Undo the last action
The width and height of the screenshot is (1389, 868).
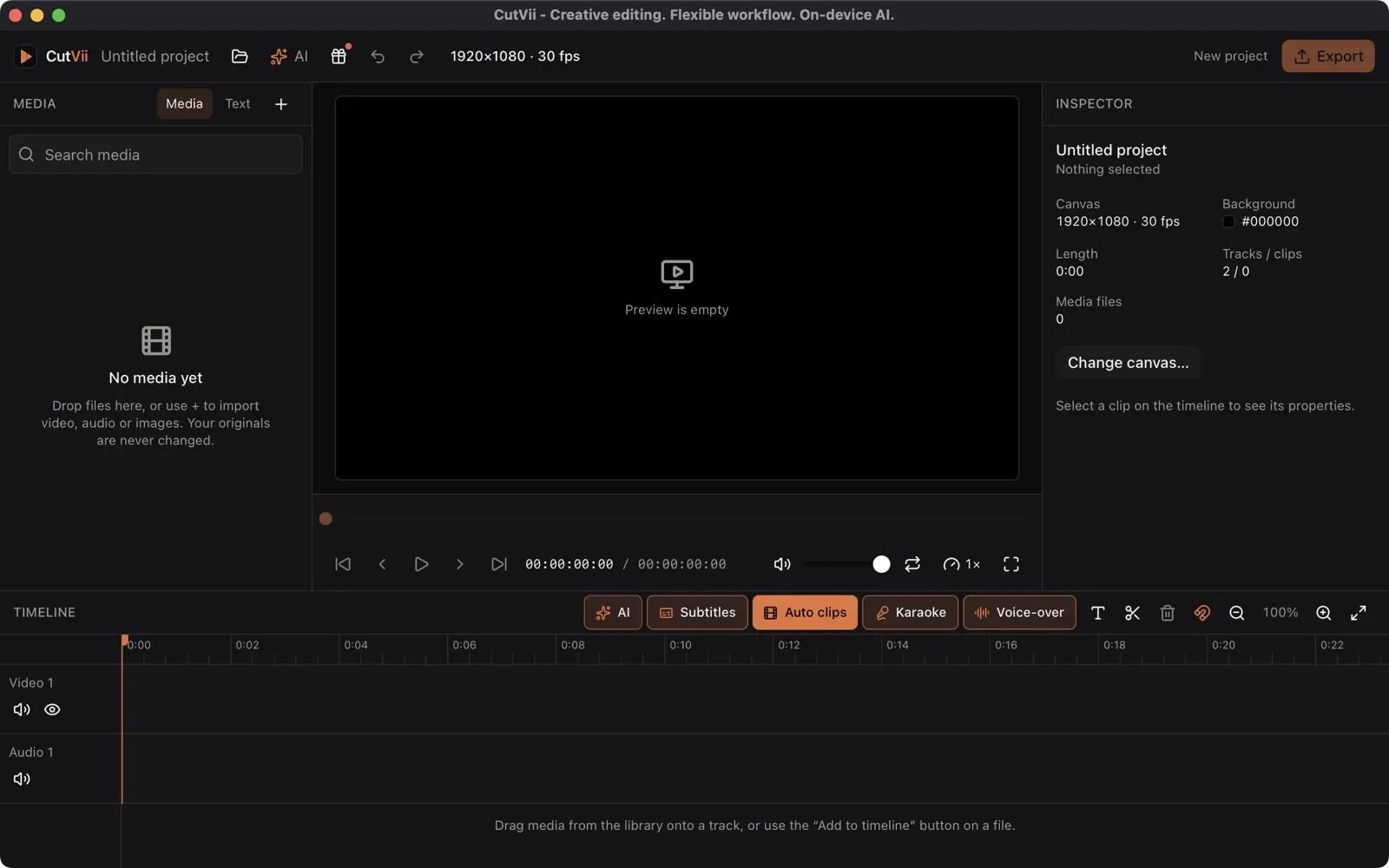(378, 56)
